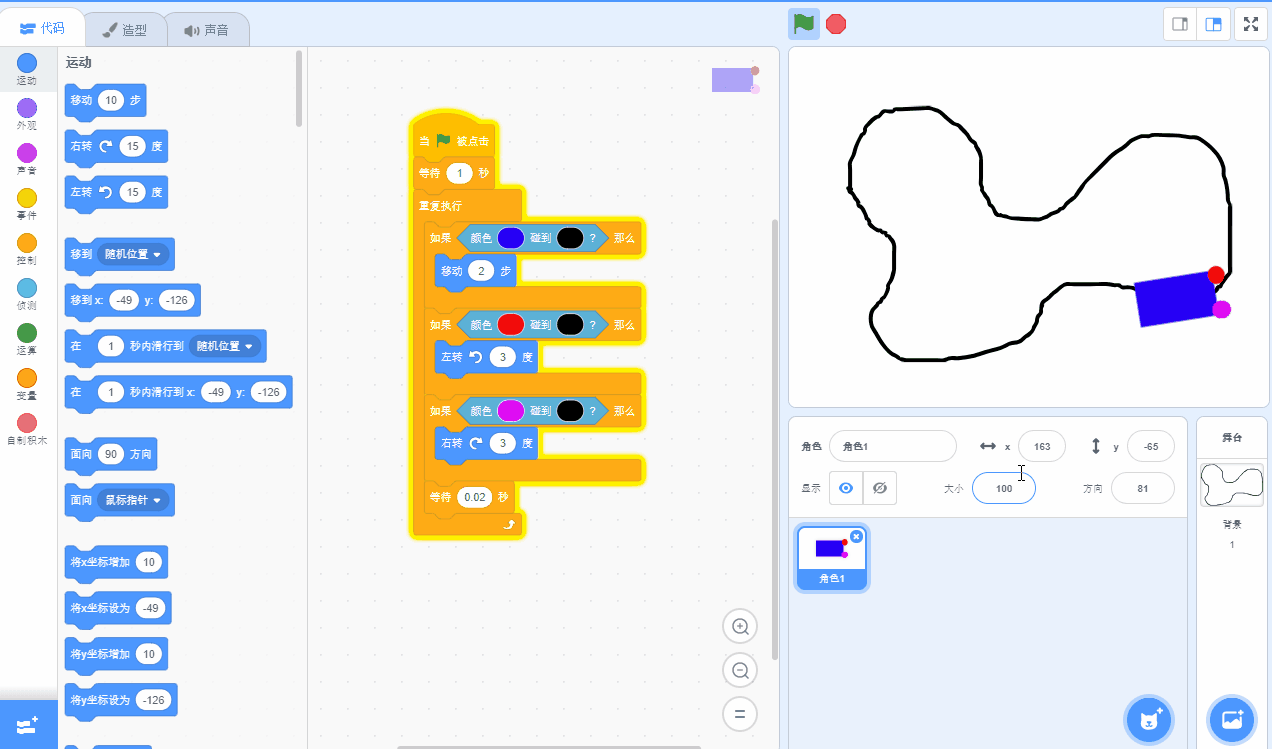The image size is (1272, 749).
Task: Click the 将y坐标设为 -126 block
Action: tap(121, 700)
